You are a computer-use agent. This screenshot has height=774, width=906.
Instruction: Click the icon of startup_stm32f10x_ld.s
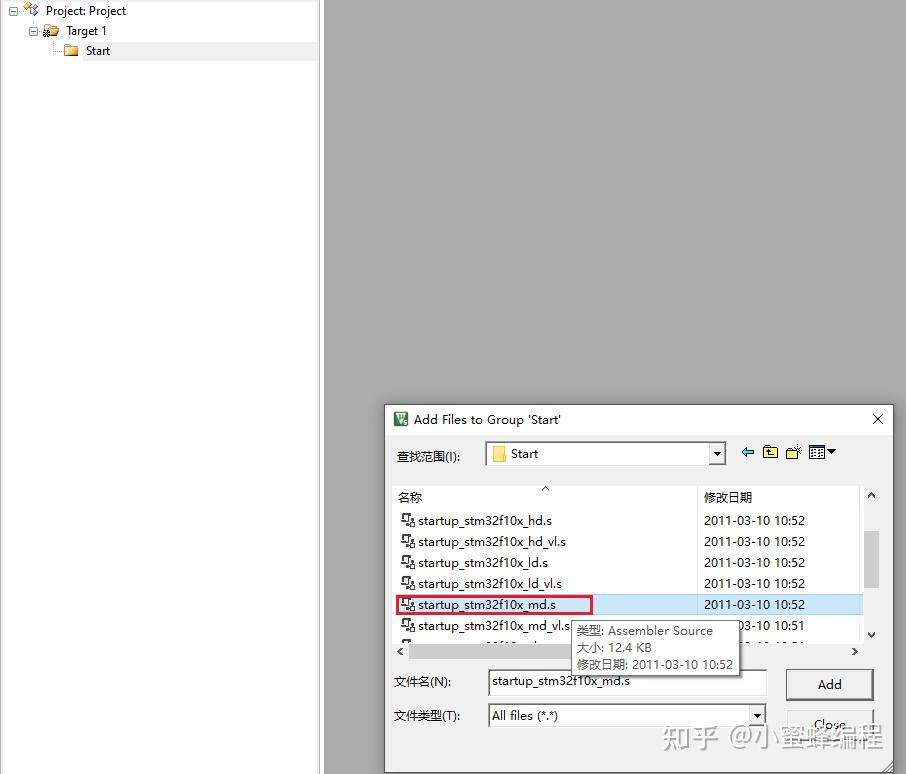[408, 562]
